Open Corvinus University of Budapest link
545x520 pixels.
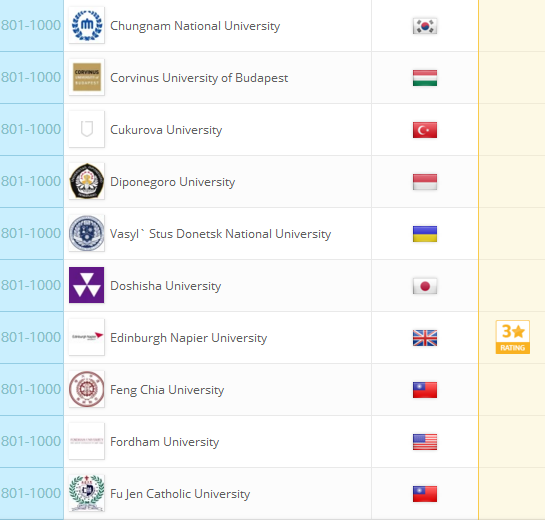point(199,78)
